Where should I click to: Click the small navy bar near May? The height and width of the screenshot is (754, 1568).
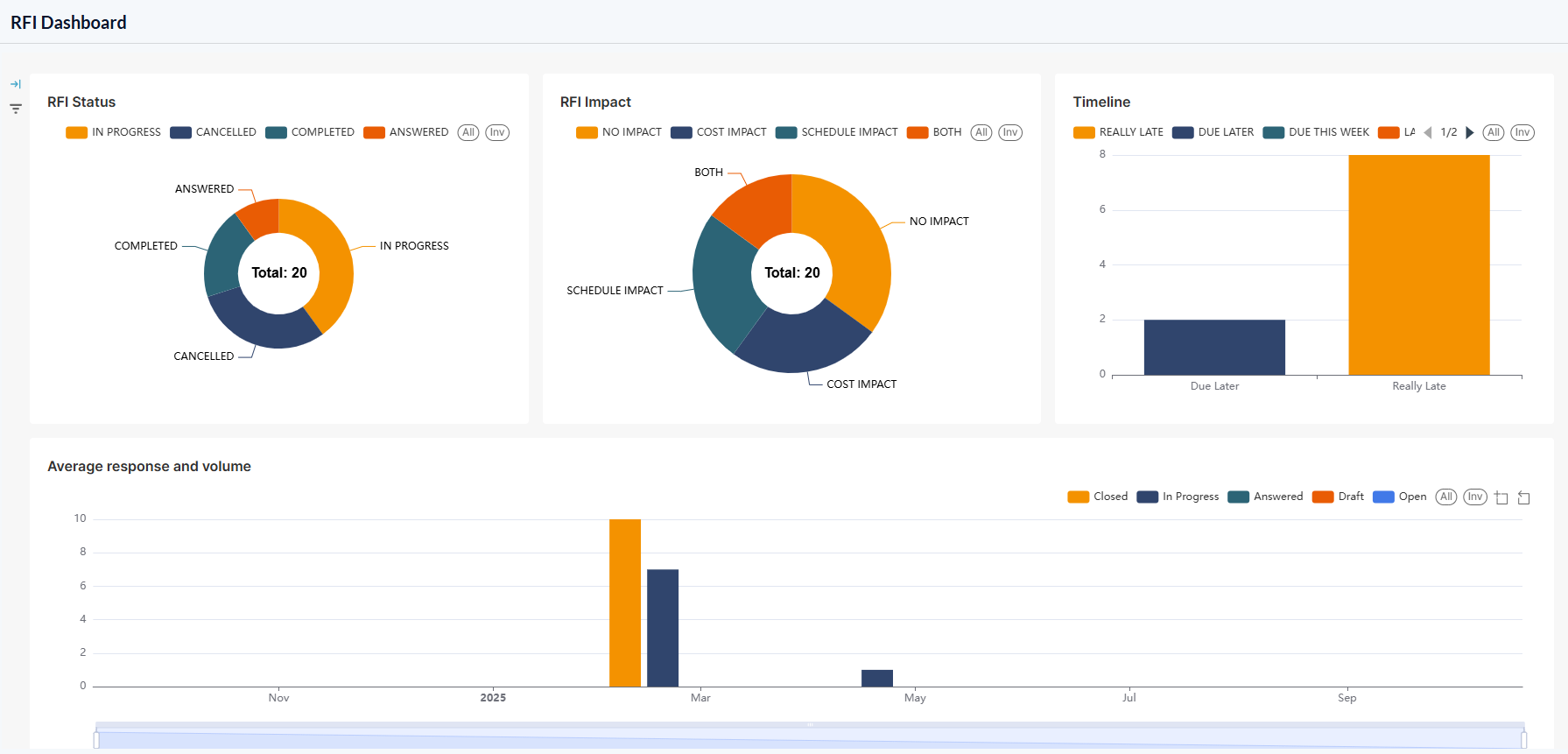pyautogui.click(x=877, y=678)
